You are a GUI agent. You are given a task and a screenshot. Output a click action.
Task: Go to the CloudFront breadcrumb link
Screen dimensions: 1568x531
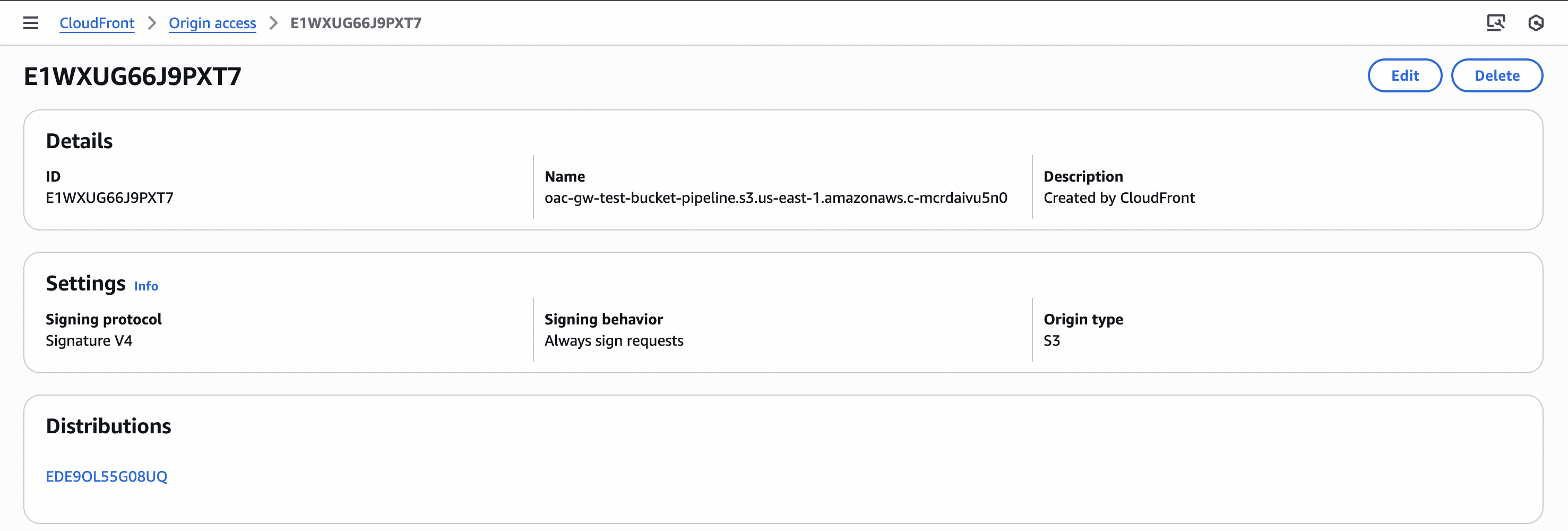[x=97, y=23]
